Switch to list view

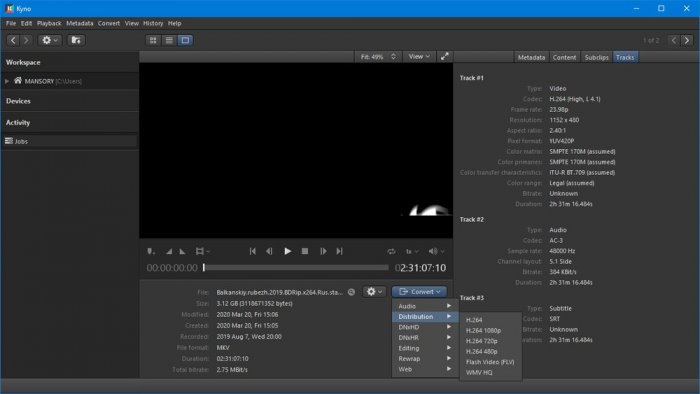pyautogui.click(x=169, y=40)
